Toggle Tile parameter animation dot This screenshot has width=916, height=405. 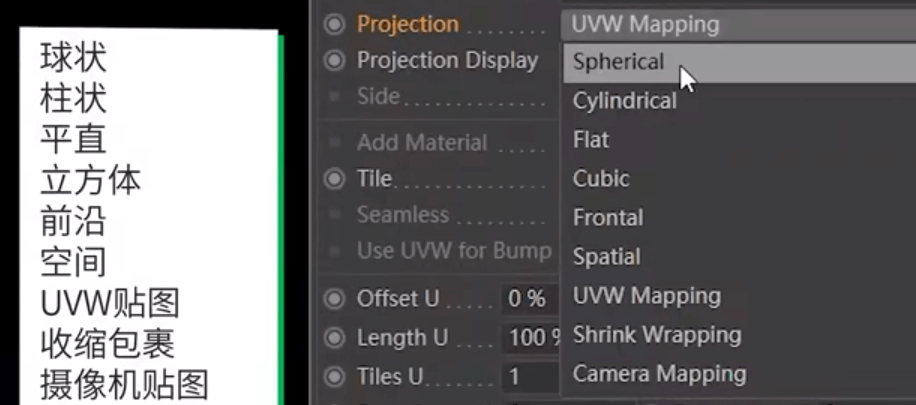coord(334,178)
